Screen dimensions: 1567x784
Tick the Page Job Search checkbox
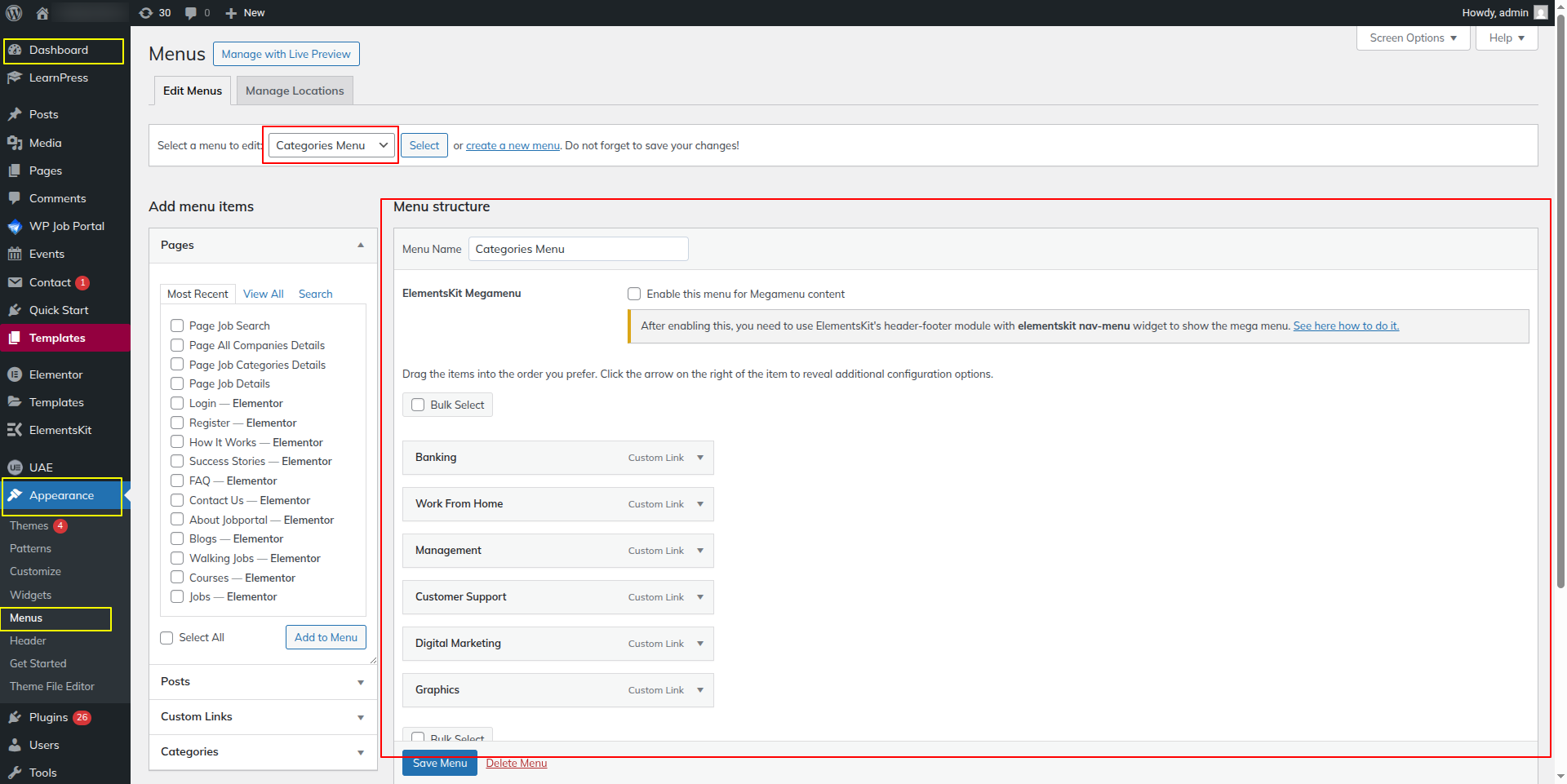[x=177, y=326]
